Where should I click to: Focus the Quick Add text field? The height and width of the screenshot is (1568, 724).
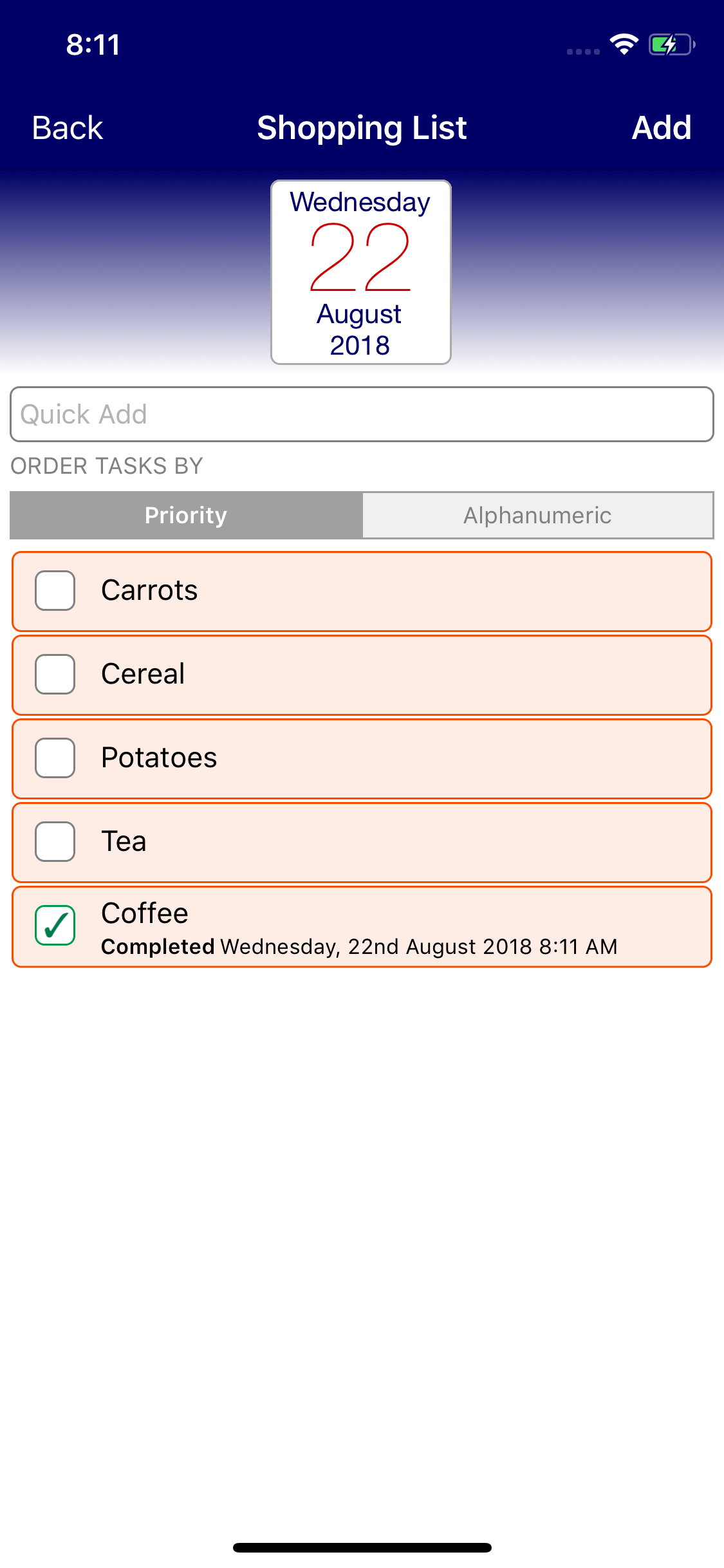point(362,415)
